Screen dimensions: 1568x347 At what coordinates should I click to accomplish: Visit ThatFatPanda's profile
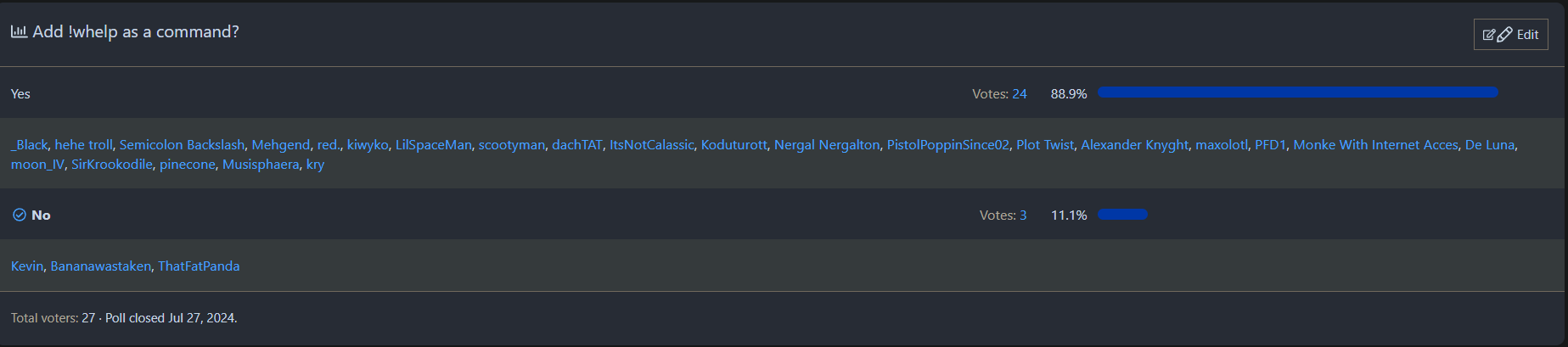(x=199, y=266)
